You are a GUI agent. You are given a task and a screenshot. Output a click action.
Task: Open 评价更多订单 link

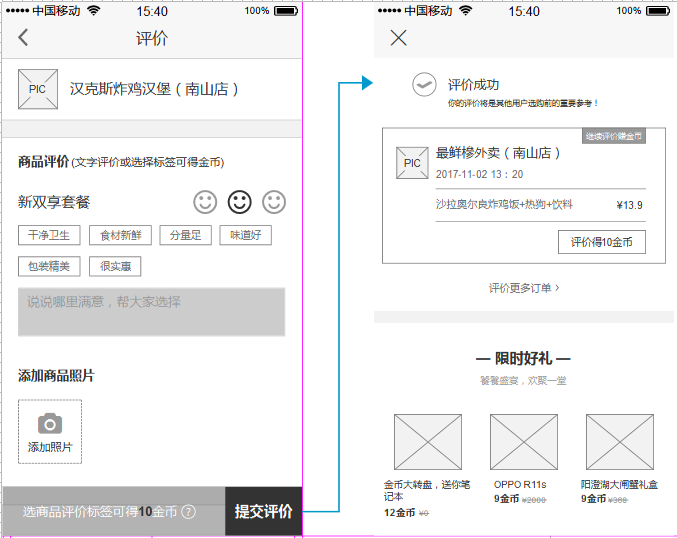524,288
